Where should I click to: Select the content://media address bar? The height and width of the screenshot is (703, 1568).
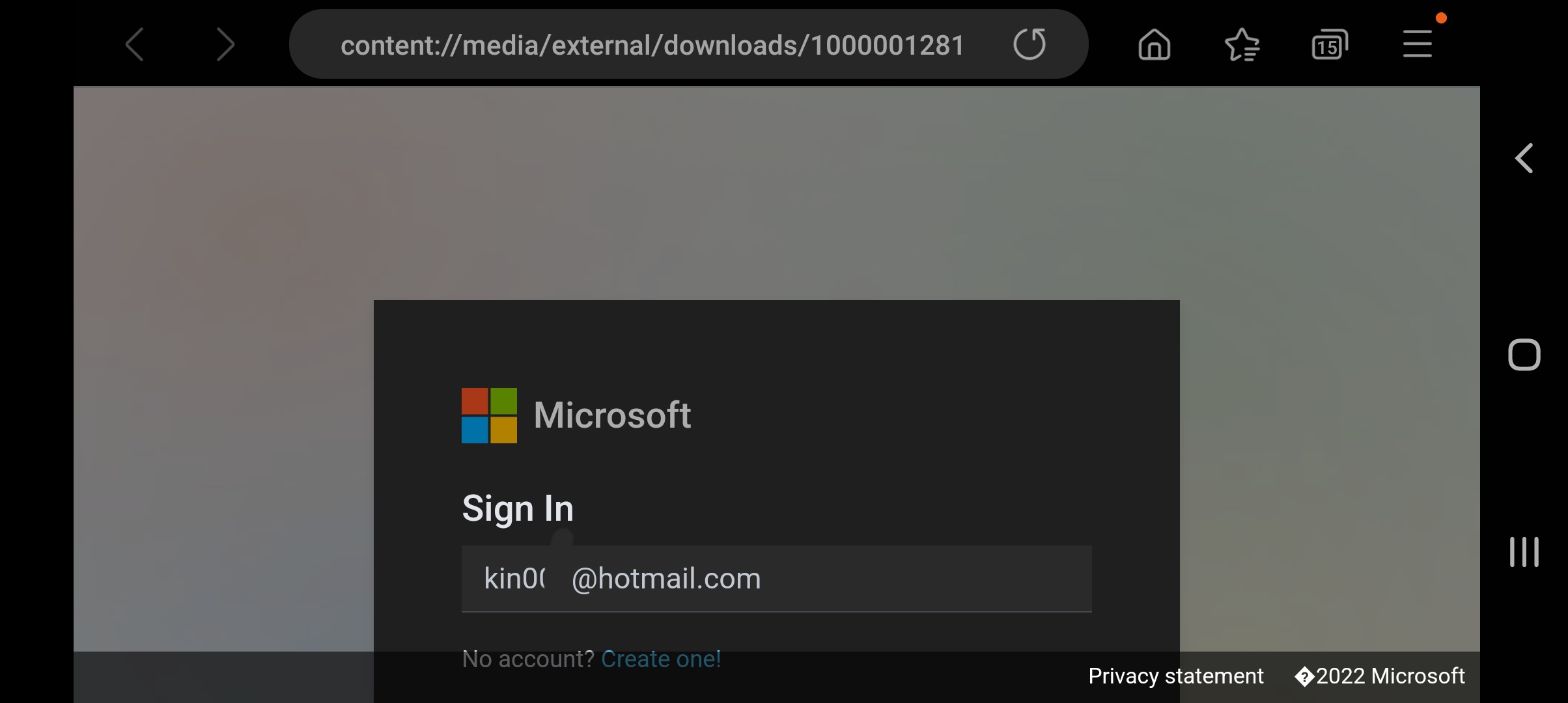(x=652, y=45)
